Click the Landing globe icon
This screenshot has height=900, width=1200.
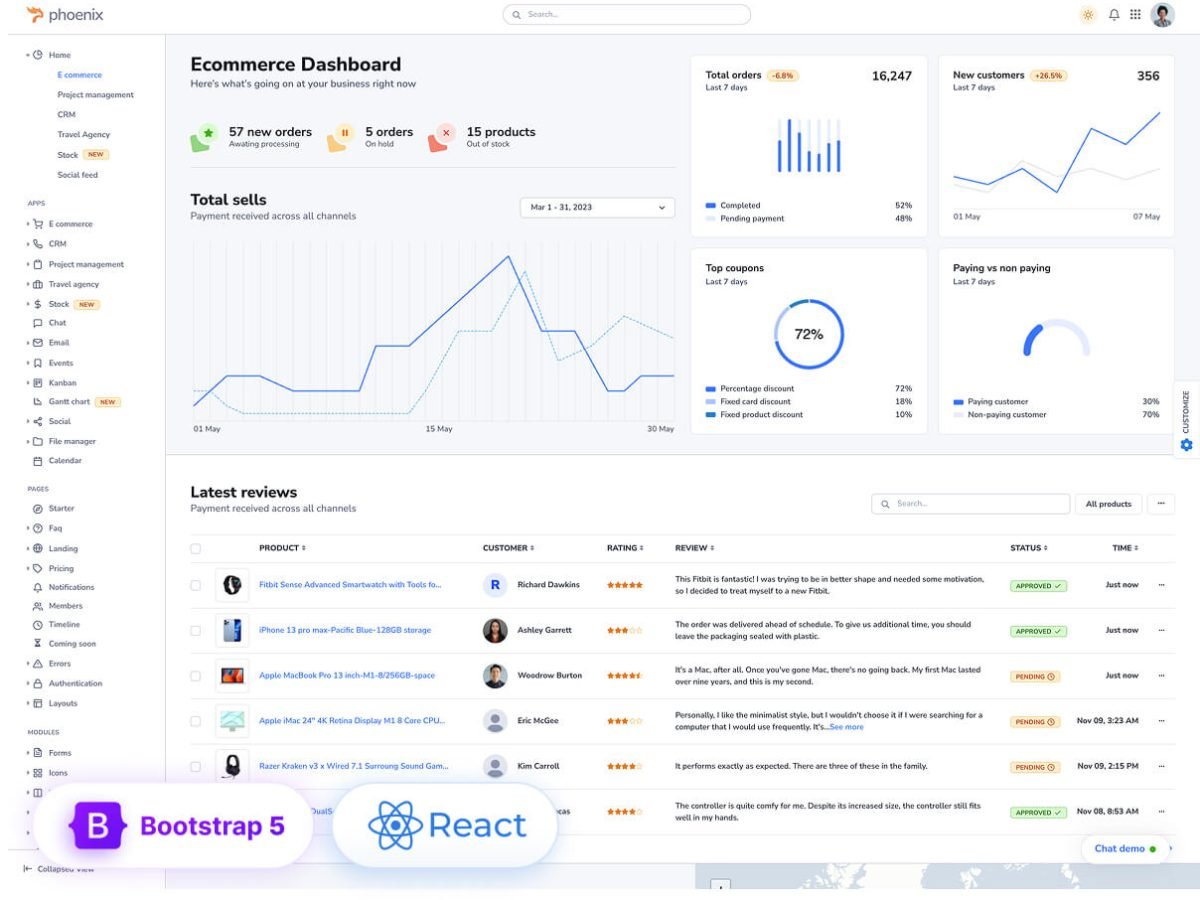click(38, 549)
